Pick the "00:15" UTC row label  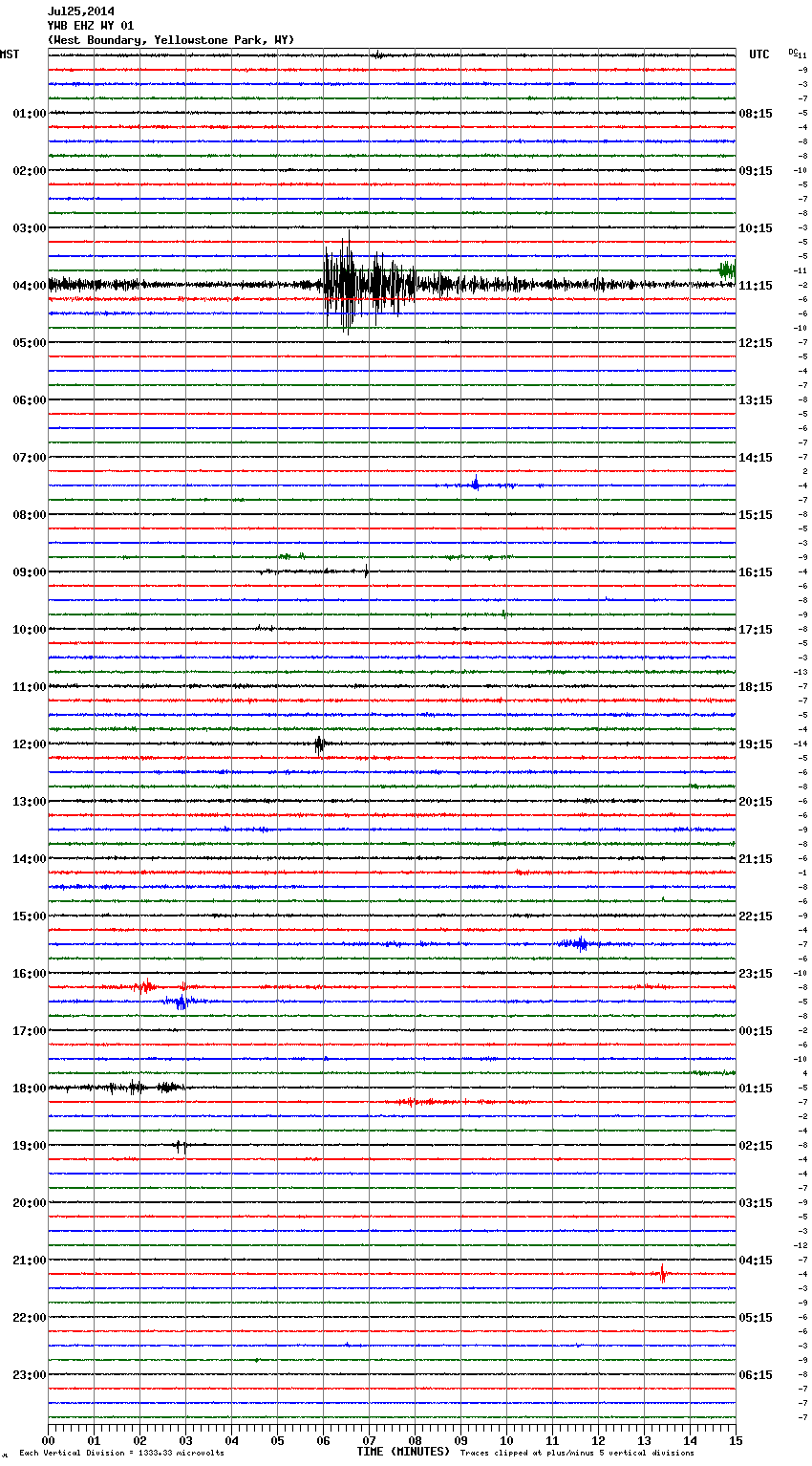pyautogui.click(x=756, y=1031)
